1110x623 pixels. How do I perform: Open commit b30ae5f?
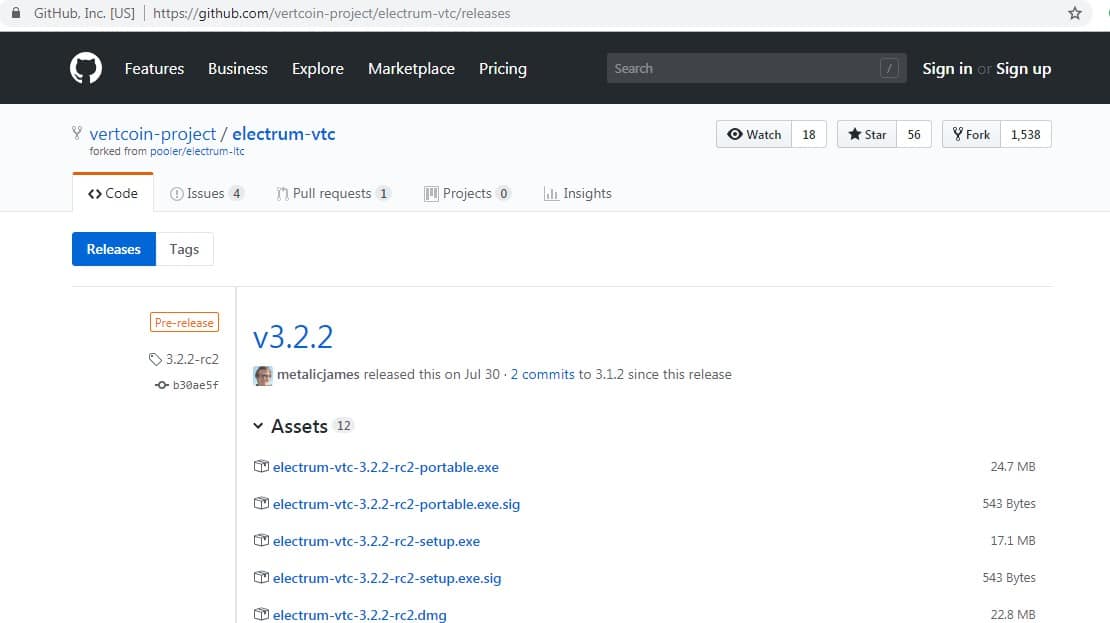(195, 385)
